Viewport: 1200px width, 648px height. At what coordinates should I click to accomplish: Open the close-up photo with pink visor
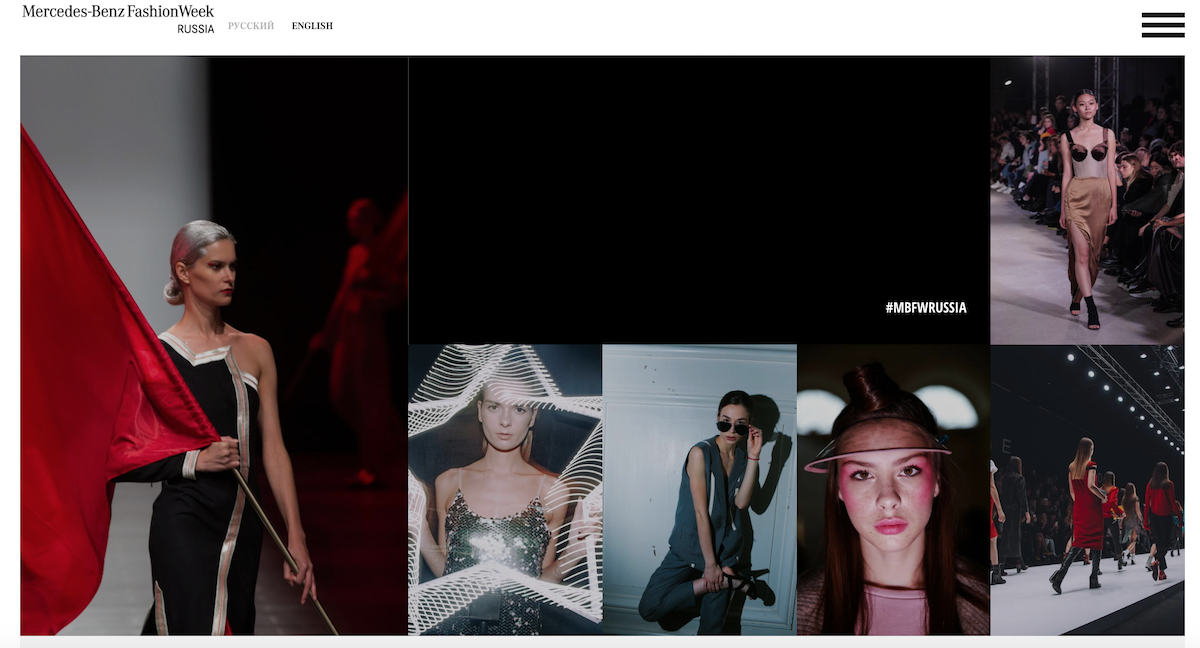coord(893,490)
